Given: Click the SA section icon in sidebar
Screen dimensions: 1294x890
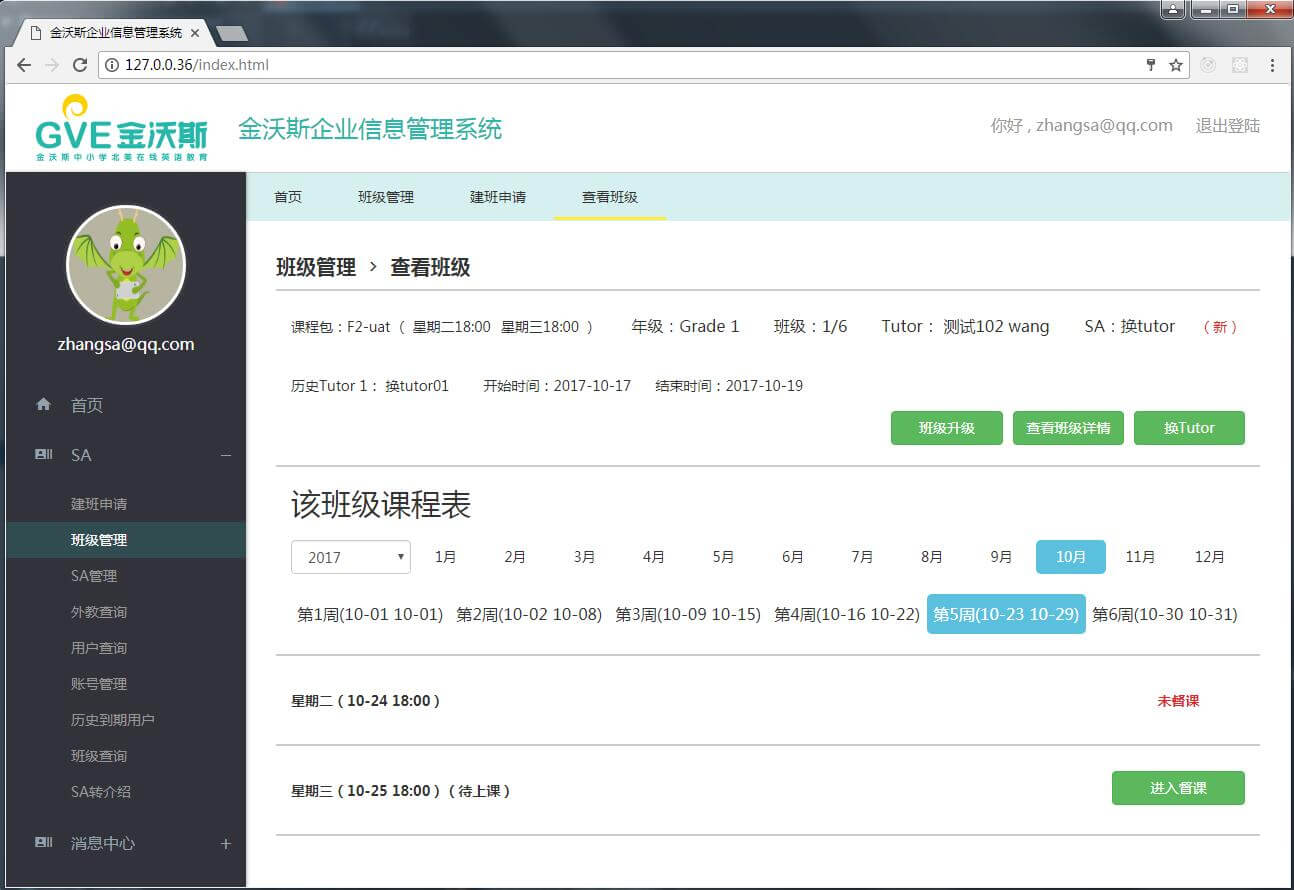Looking at the screenshot, I should (43, 455).
